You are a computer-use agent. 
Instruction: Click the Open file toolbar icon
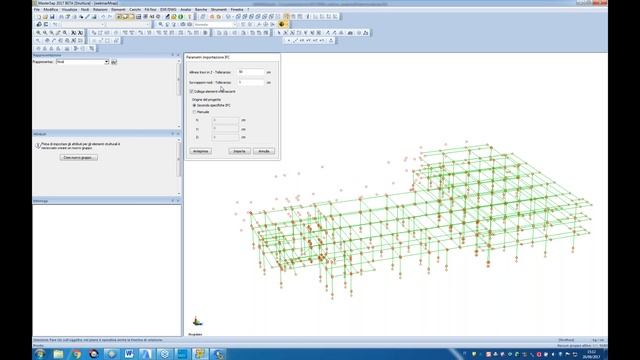coord(45,17)
